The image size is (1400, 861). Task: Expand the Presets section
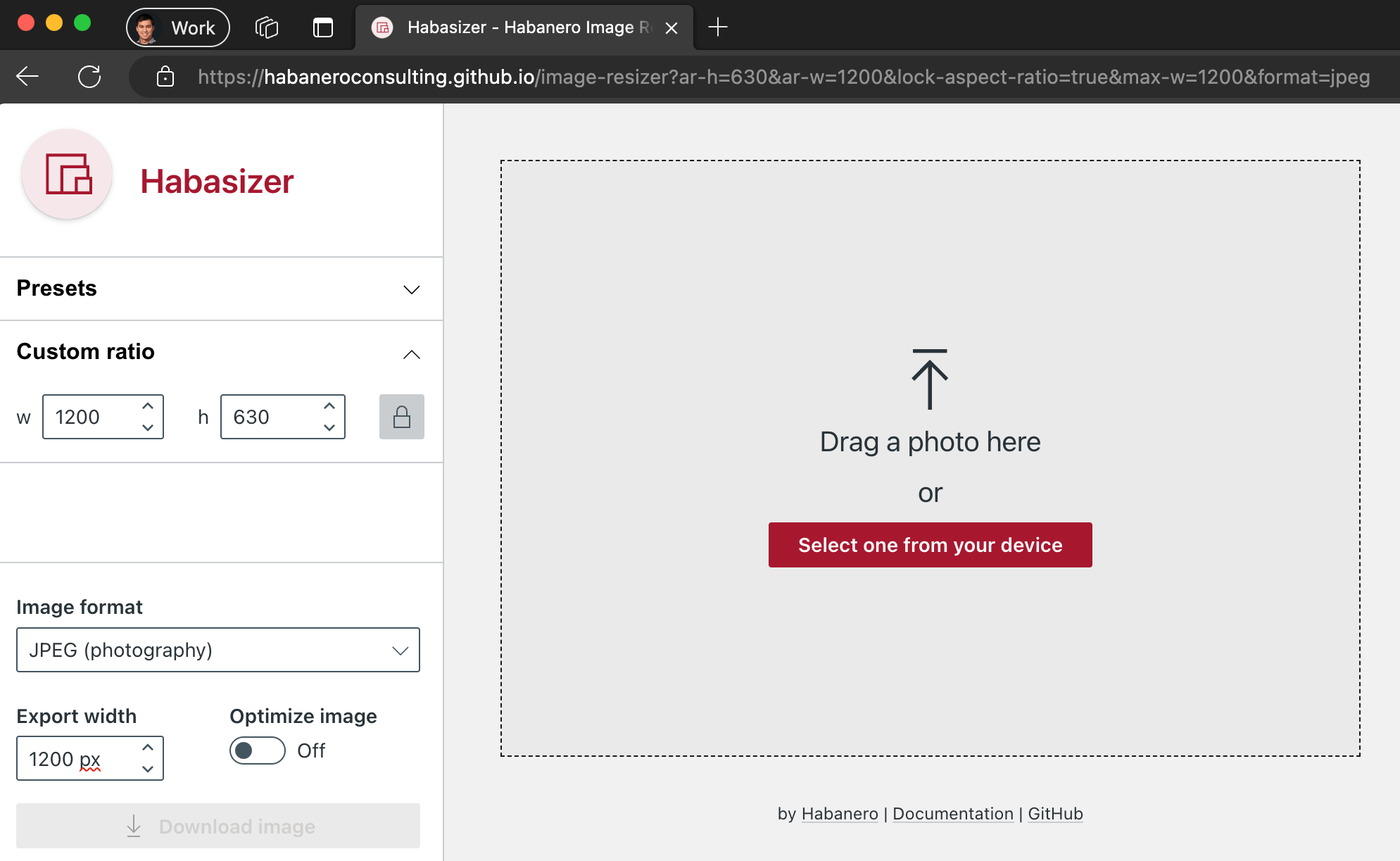point(411,289)
